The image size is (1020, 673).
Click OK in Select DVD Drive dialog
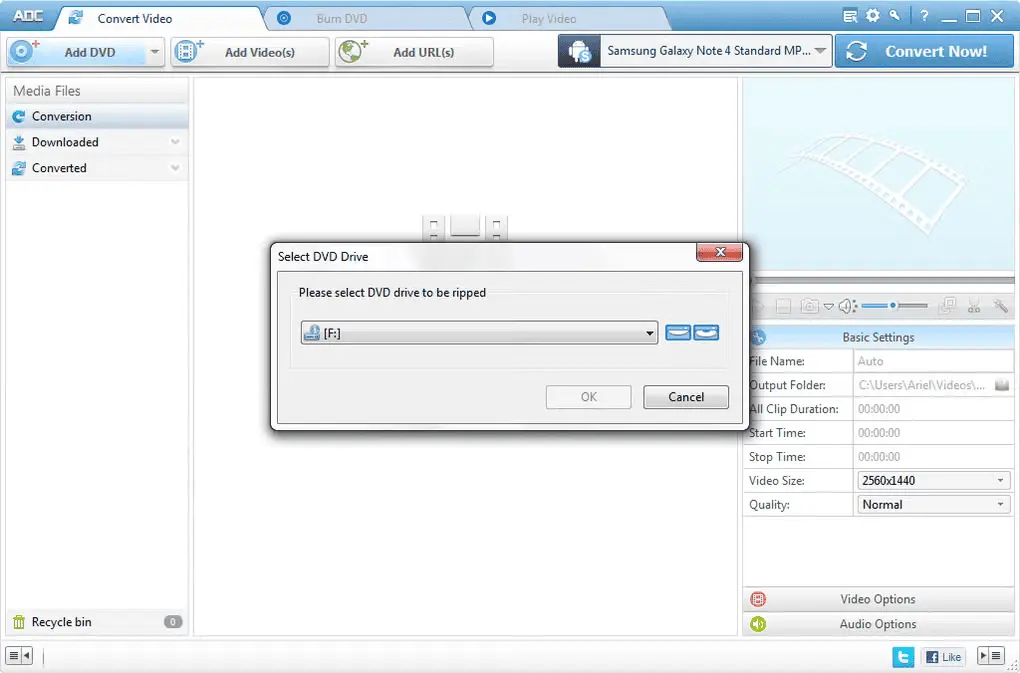pos(589,397)
